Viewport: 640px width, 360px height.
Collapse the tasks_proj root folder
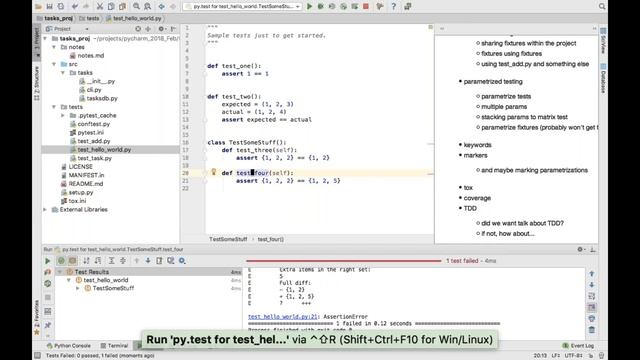[x=46, y=39]
